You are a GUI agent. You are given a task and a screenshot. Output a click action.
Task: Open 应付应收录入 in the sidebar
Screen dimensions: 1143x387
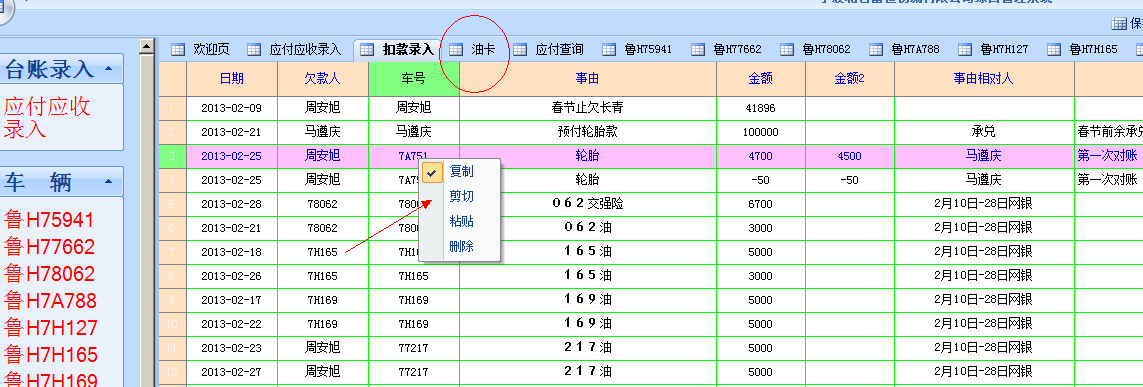click(x=47, y=118)
